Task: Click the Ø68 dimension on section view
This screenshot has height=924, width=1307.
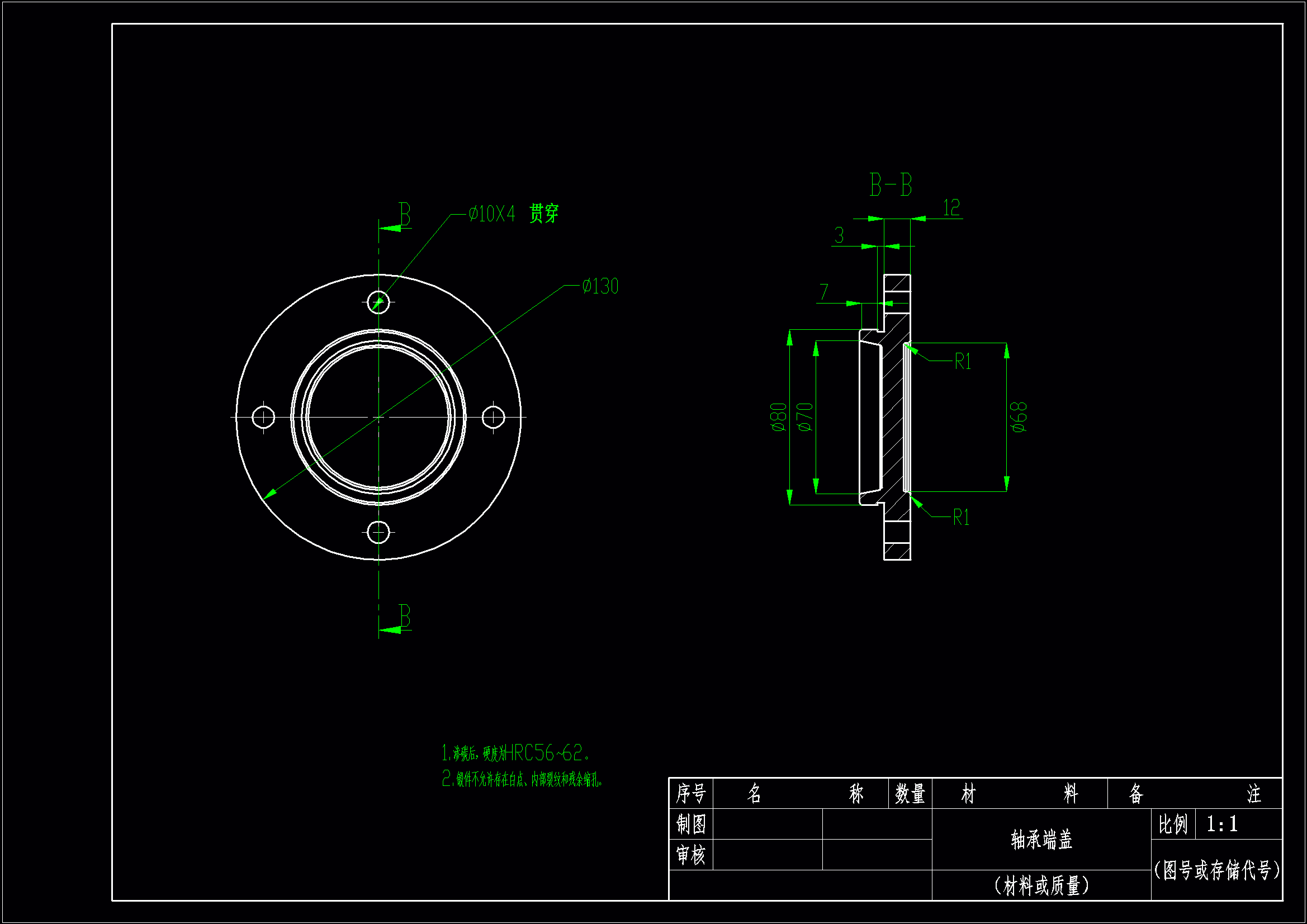Action: pyautogui.click(x=1020, y=418)
